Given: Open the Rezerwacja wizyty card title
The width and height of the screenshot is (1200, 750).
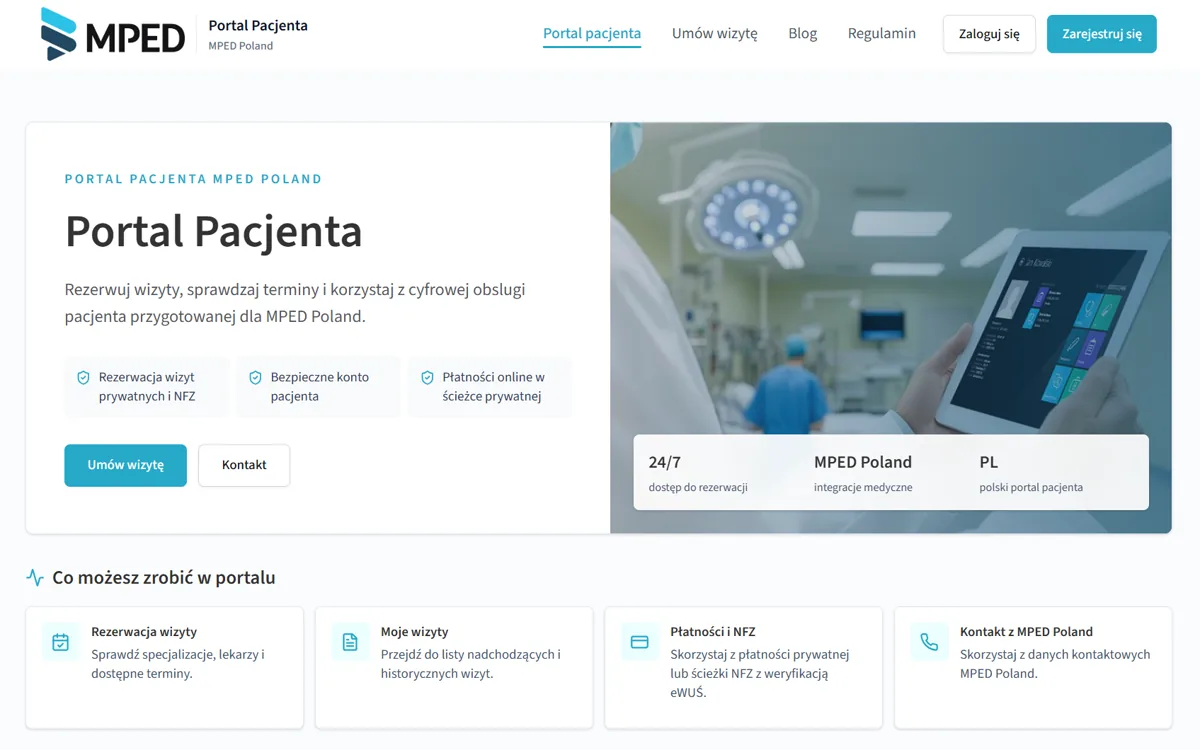Looking at the screenshot, I should point(144,632).
